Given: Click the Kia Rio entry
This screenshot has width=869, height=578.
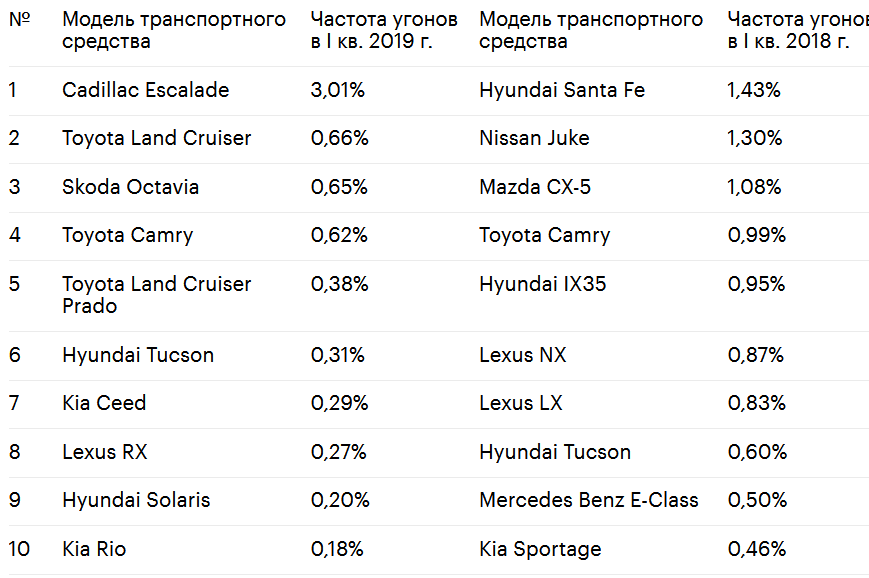Looking at the screenshot, I should tap(94, 549).
